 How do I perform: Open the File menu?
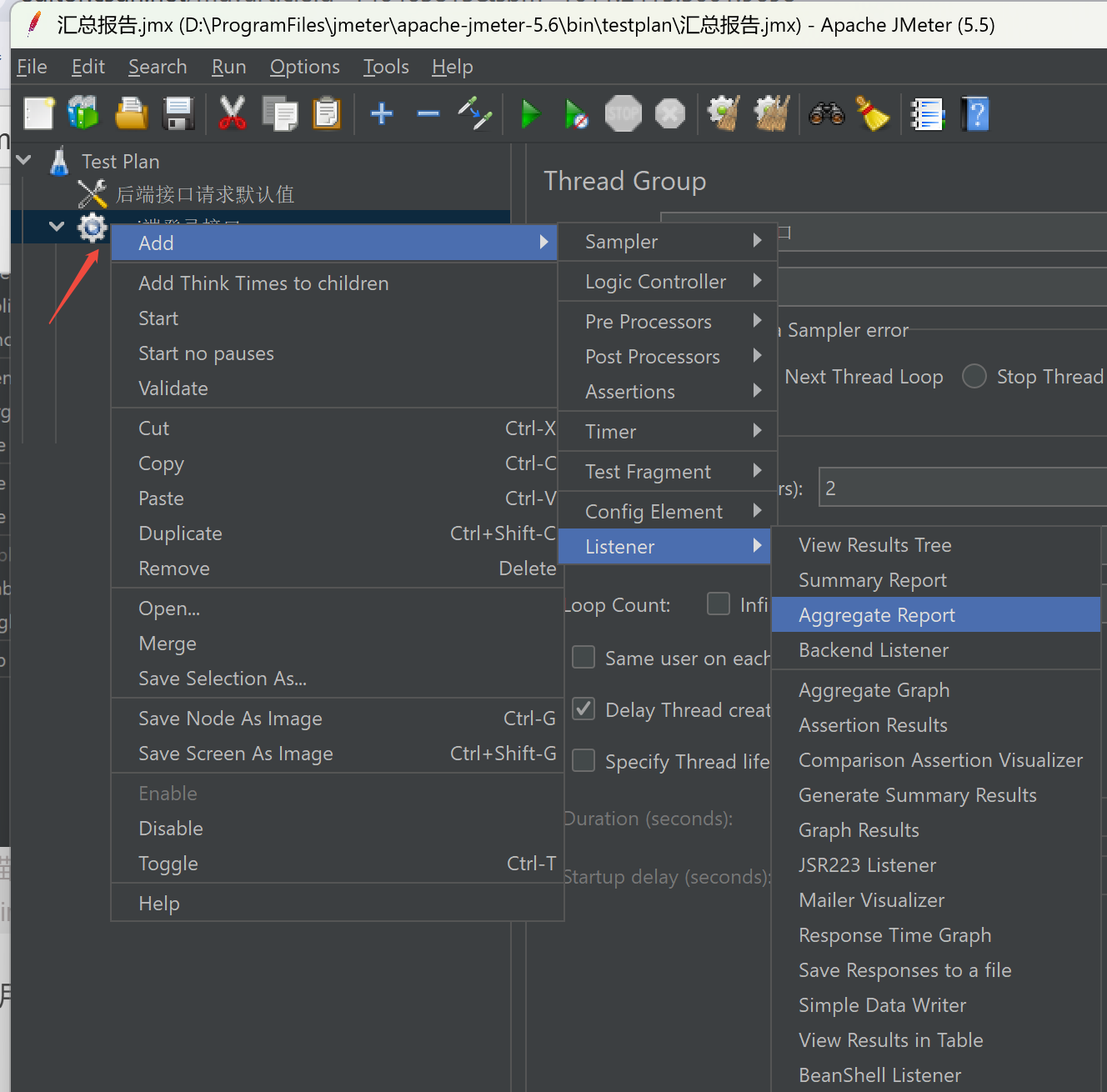tap(32, 67)
